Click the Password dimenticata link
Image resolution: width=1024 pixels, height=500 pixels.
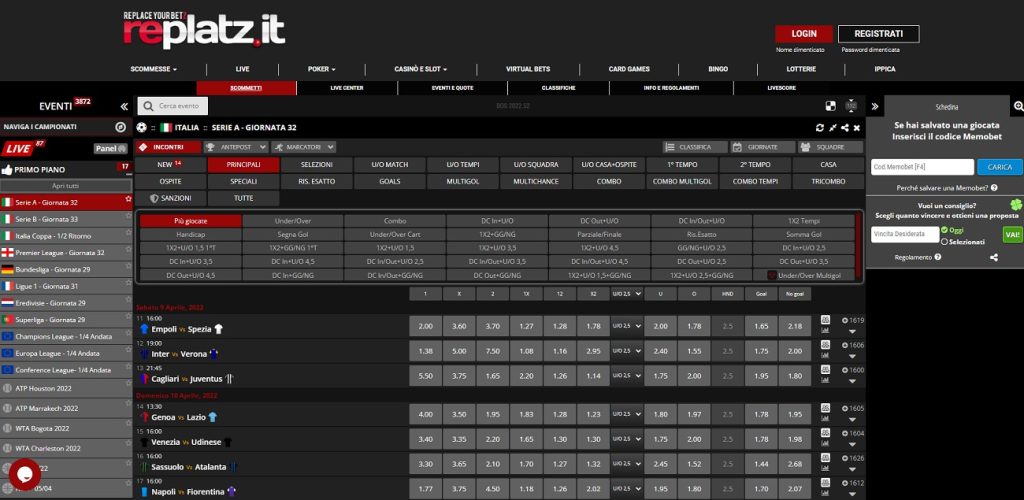click(871, 50)
